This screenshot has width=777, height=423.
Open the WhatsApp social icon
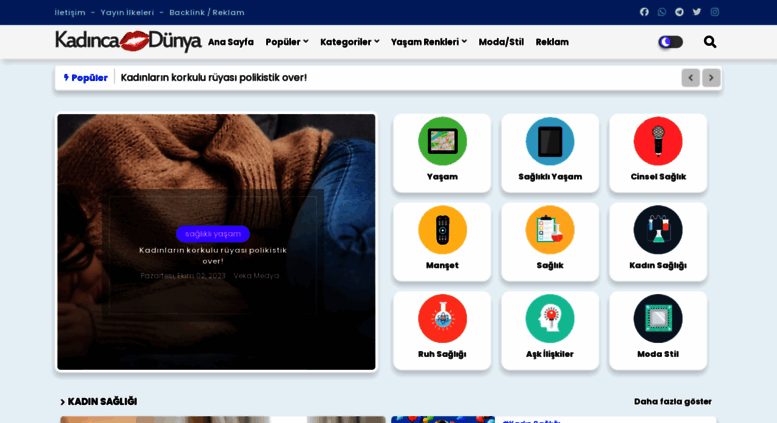[662, 12]
